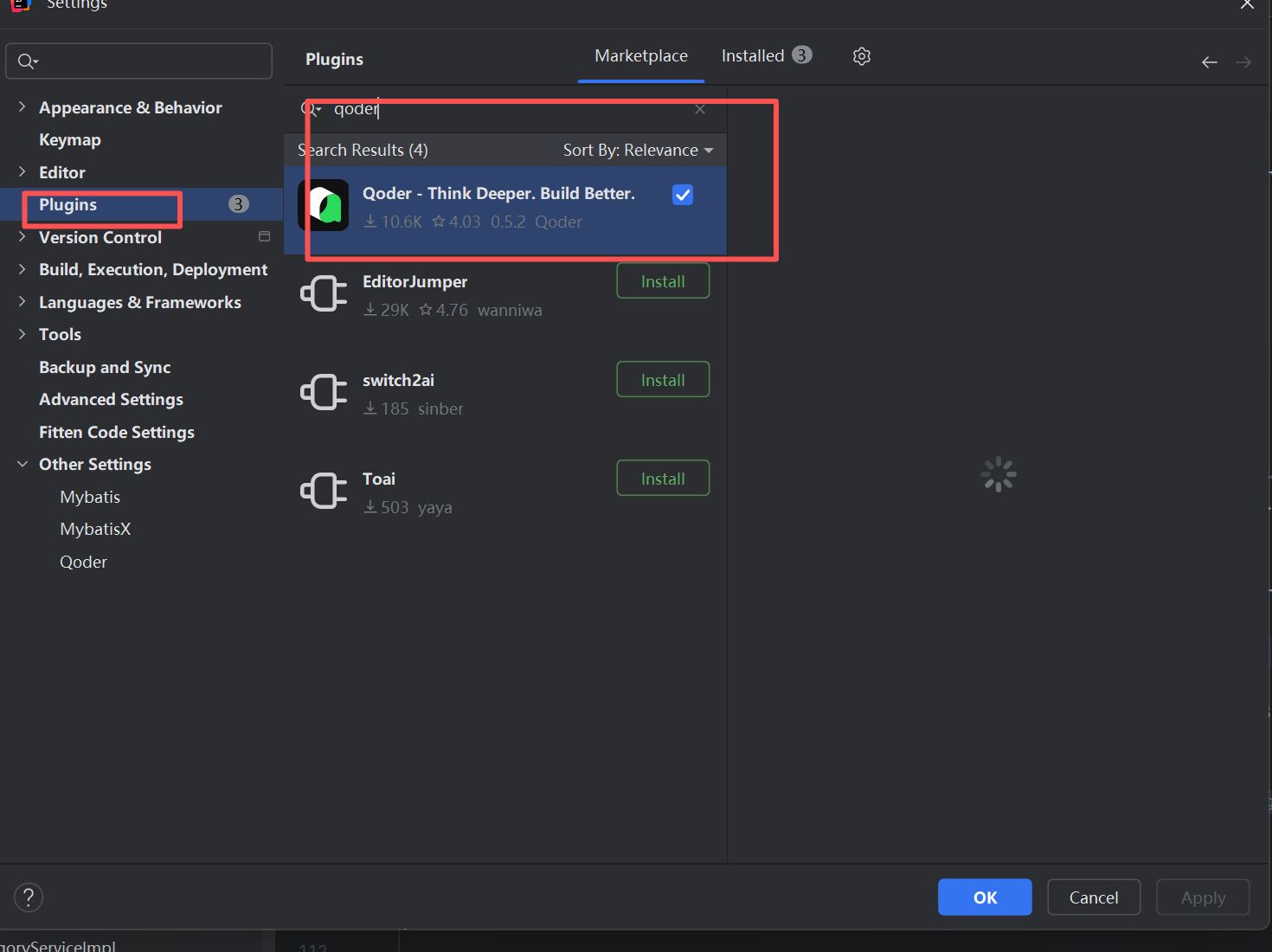Screen dimensions: 1272x952
Task: Click the Apply button
Action: 1203,897
